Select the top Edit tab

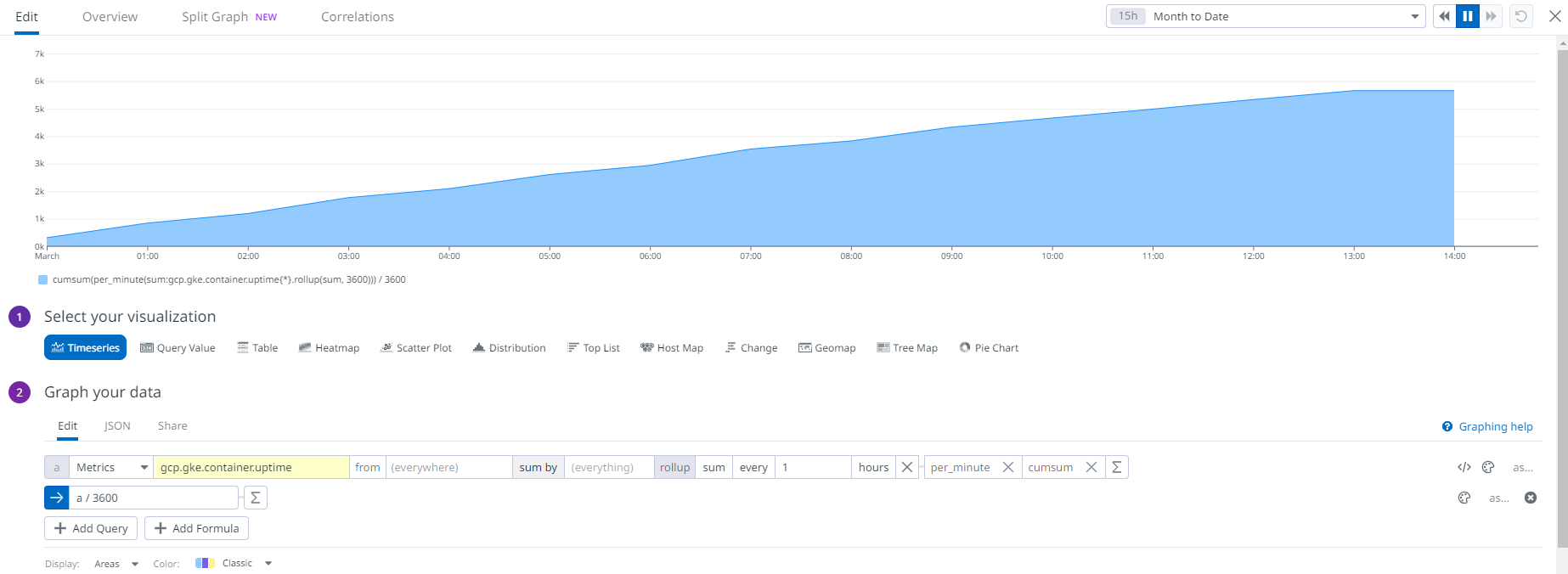[x=27, y=17]
